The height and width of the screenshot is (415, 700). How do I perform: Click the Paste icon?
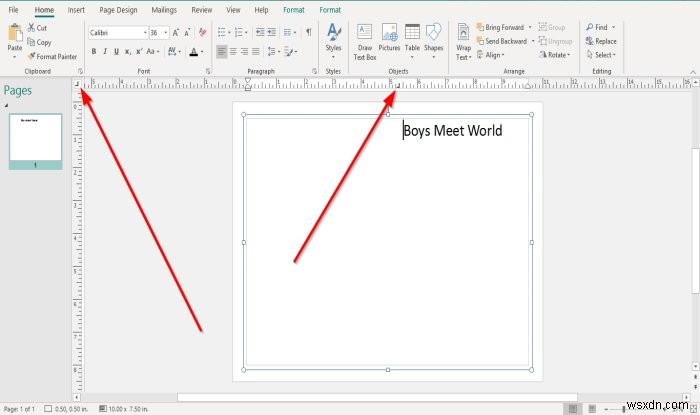point(15,33)
